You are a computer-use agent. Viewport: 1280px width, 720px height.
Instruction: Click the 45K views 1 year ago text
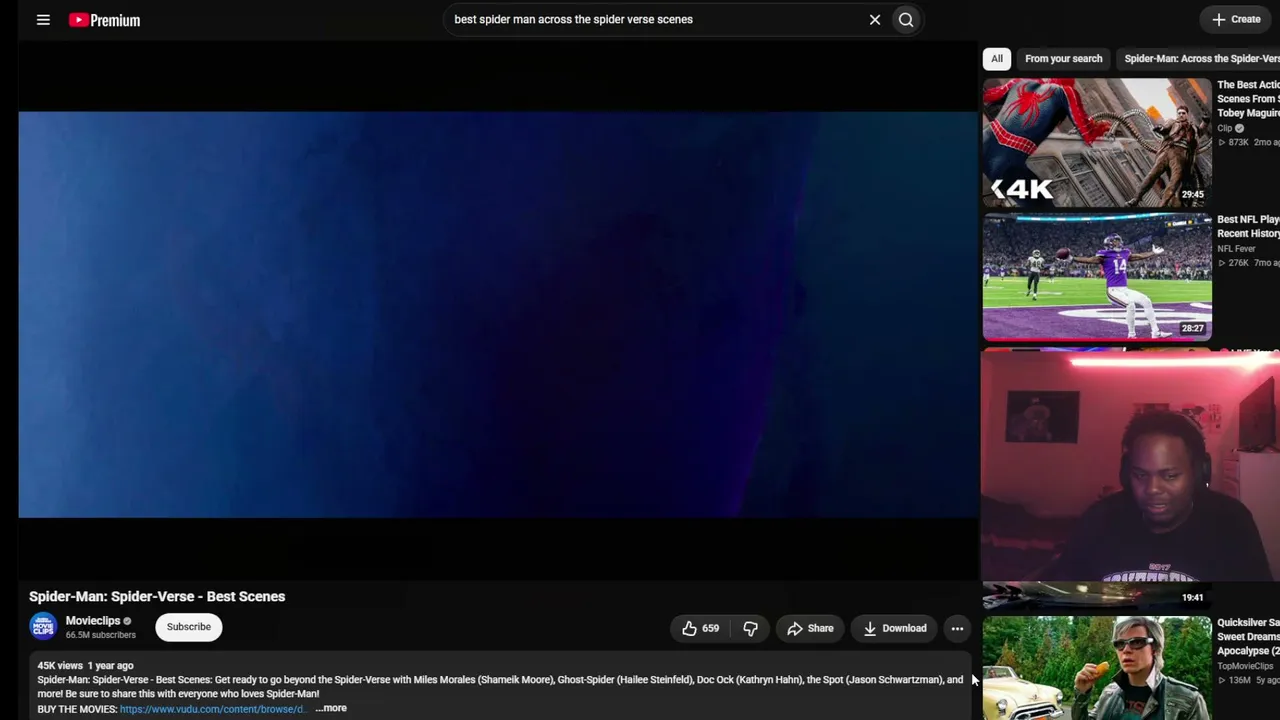pos(85,665)
